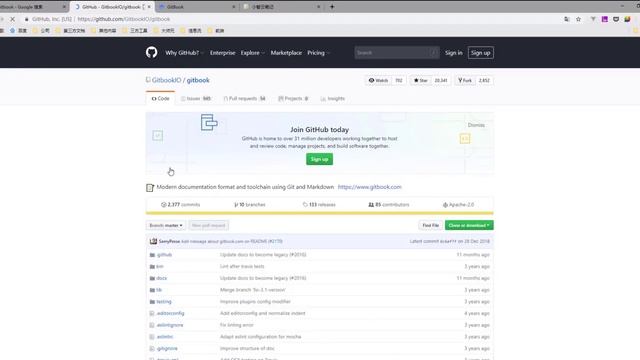Open the Branch: master dropdown

pyautogui.click(x=166, y=225)
